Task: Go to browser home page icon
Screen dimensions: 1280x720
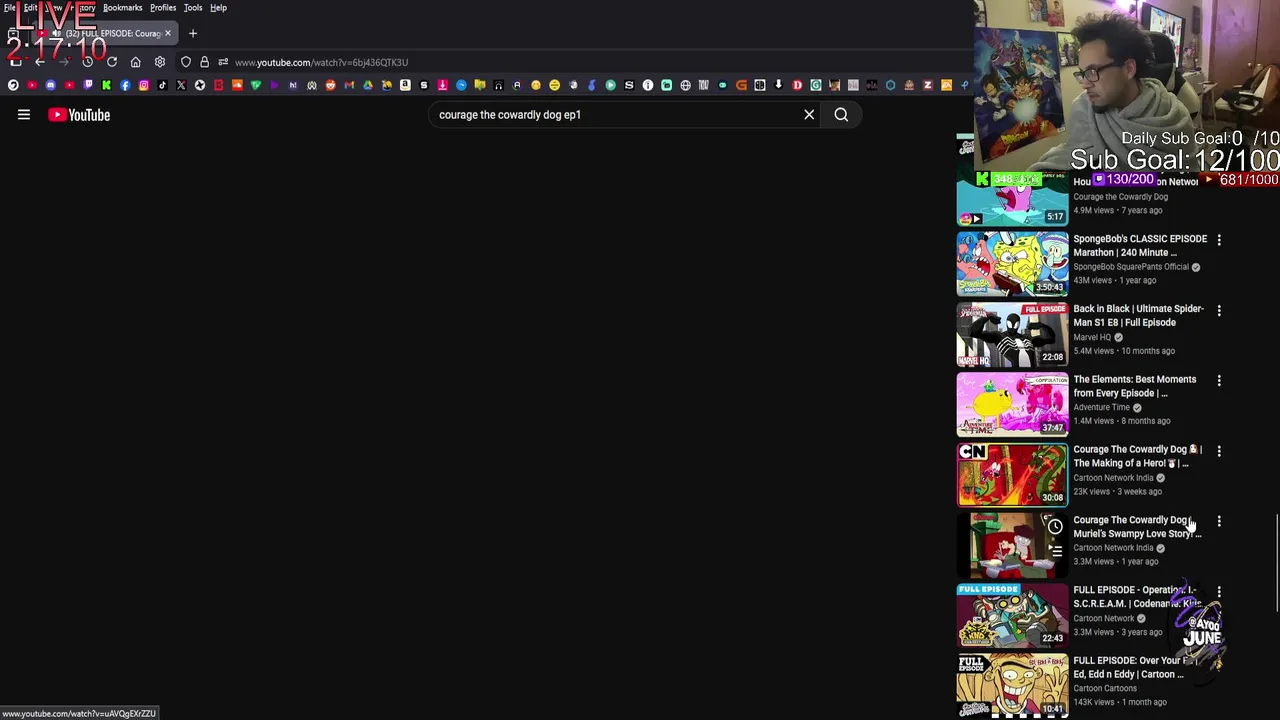Action: tap(135, 62)
